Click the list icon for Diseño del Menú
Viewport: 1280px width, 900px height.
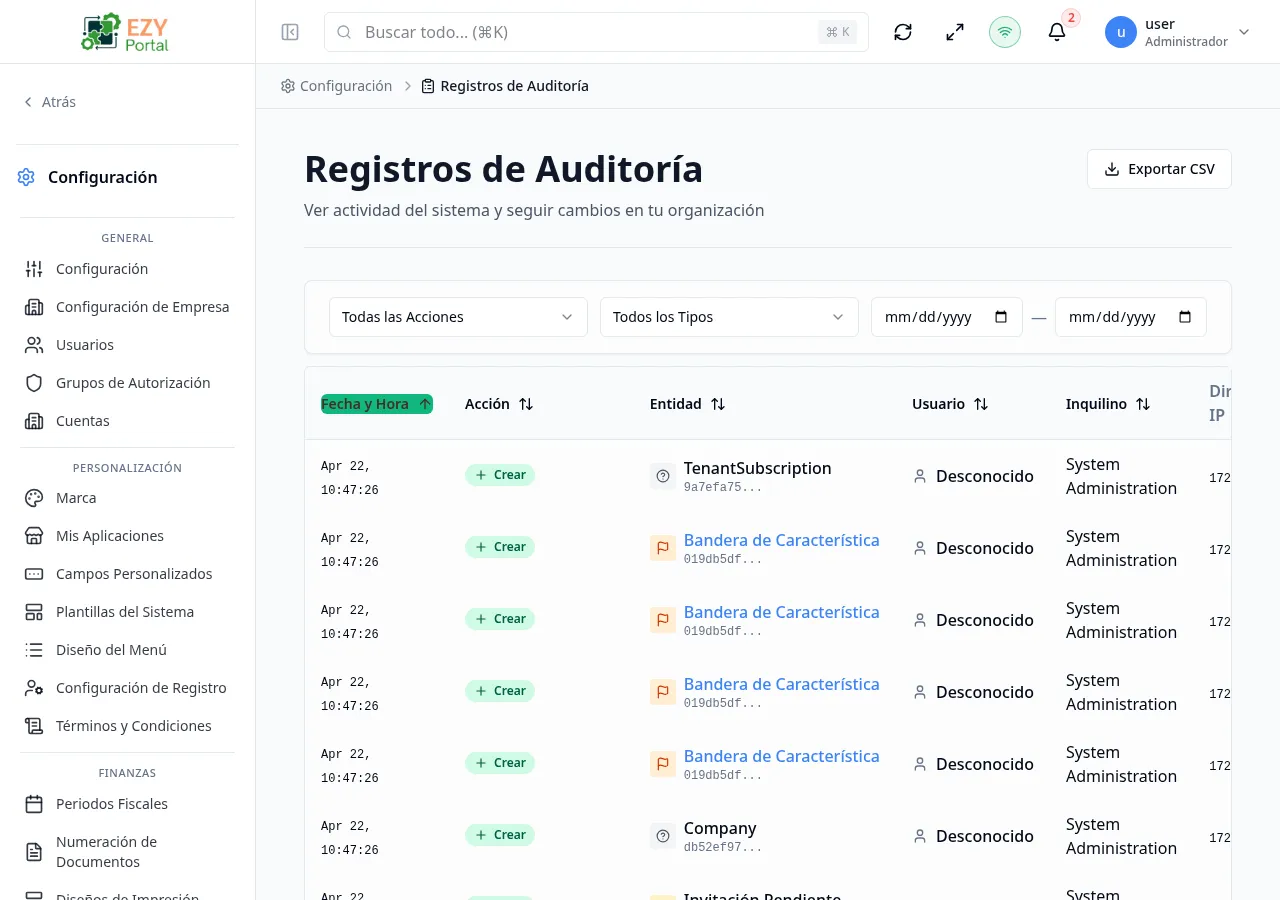[34, 650]
